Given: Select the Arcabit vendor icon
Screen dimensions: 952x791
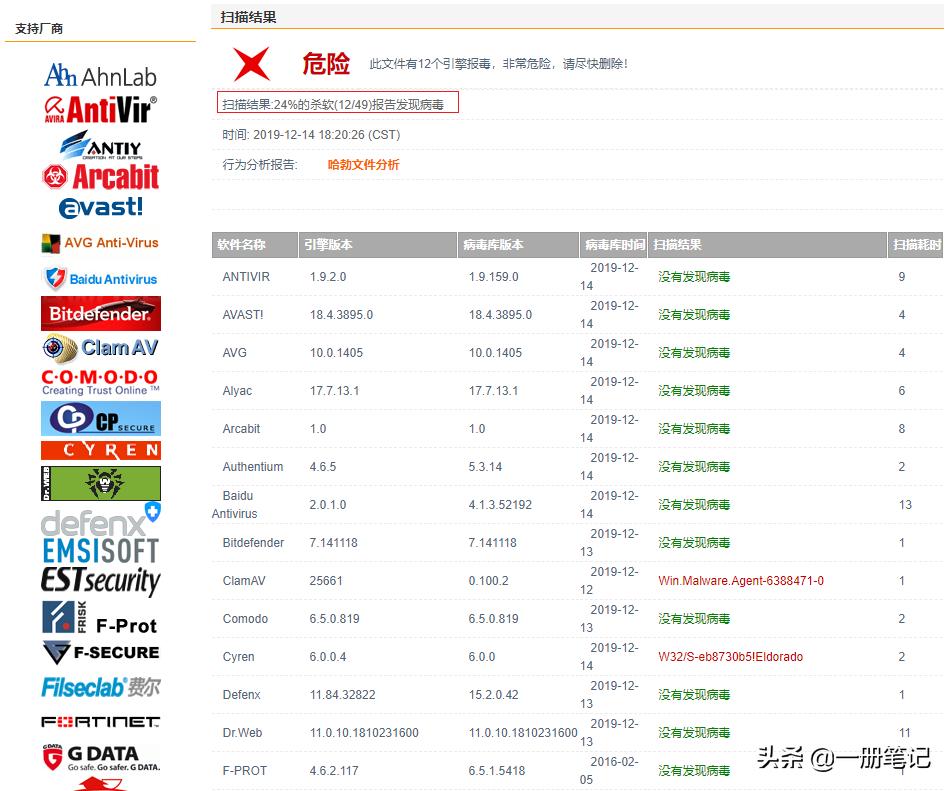Looking at the screenshot, I should 100,176.
